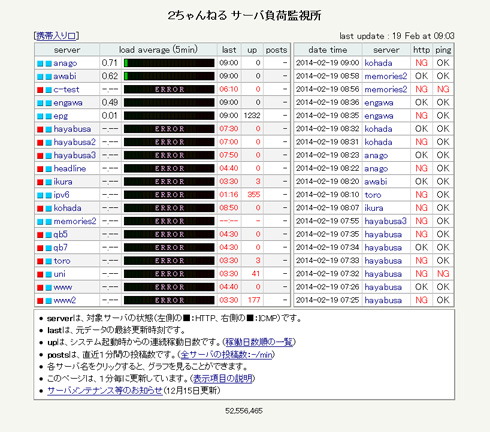Click the page title 2ちゃんねる サーバ負荷監視所
Viewport: 490px width, 432px height.
point(244,15)
